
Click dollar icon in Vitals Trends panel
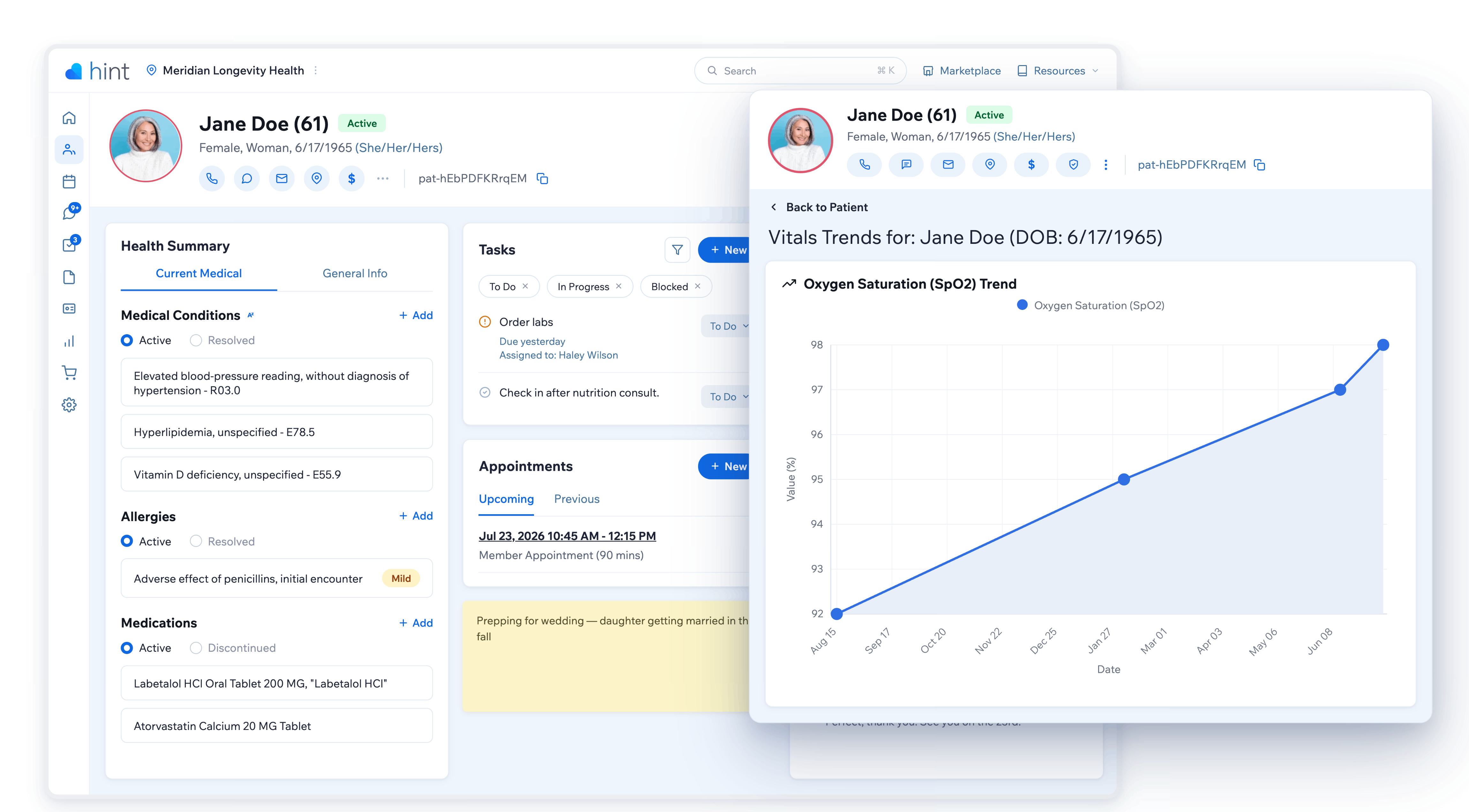1032,165
